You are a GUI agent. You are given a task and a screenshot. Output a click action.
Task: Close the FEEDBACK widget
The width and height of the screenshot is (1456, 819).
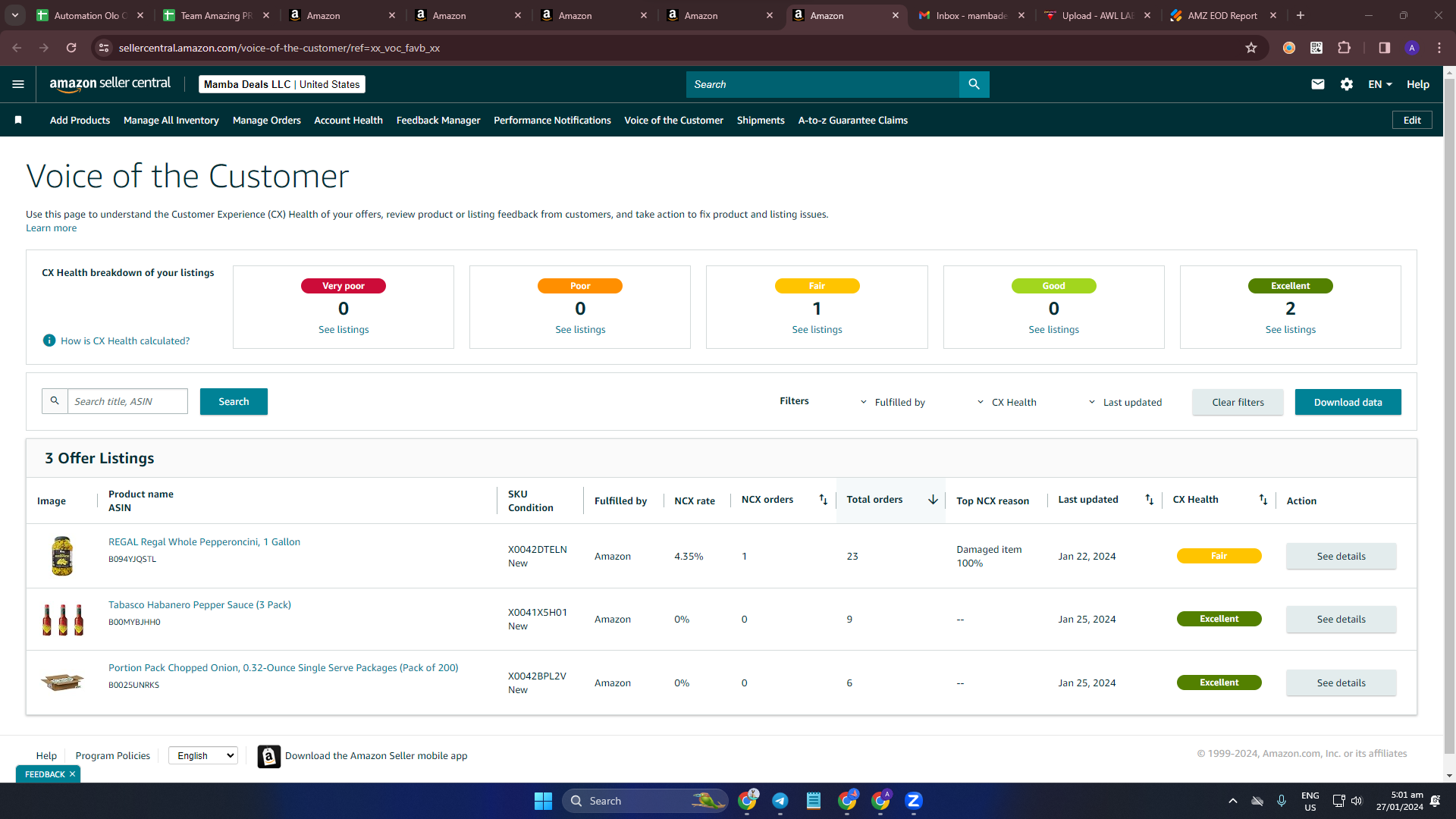point(73,774)
